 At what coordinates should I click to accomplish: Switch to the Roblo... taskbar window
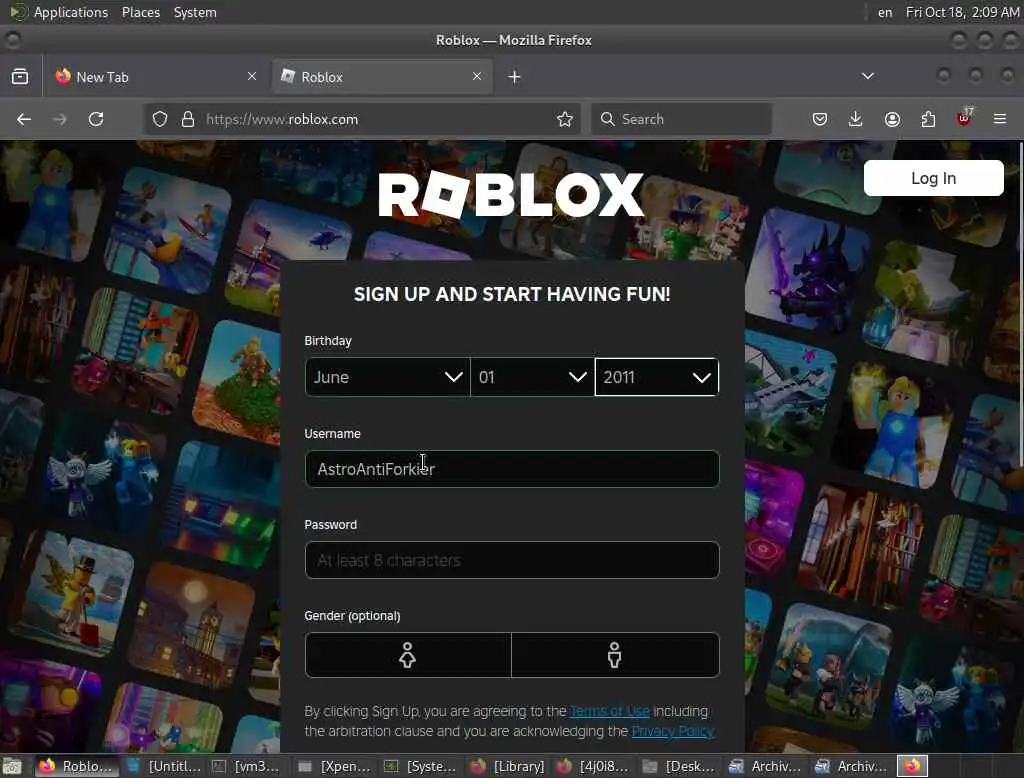pyautogui.click(x=76, y=766)
